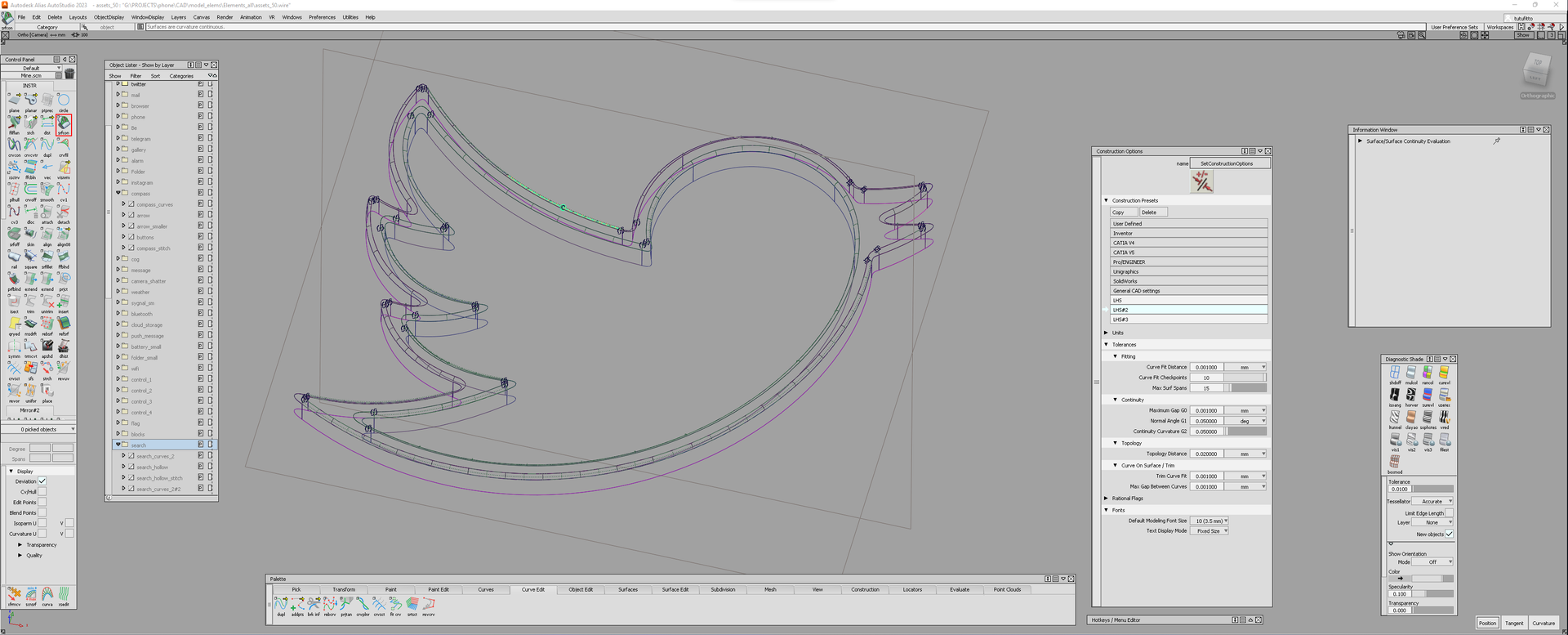Image resolution: width=1568 pixels, height=635 pixels.
Task: Select the addpts tool in Palette
Action: click(297, 606)
